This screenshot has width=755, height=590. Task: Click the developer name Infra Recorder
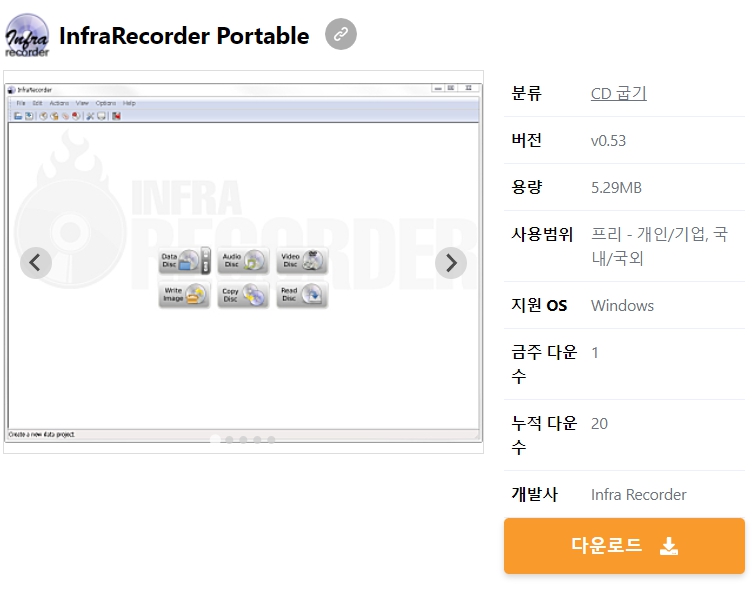tap(638, 494)
